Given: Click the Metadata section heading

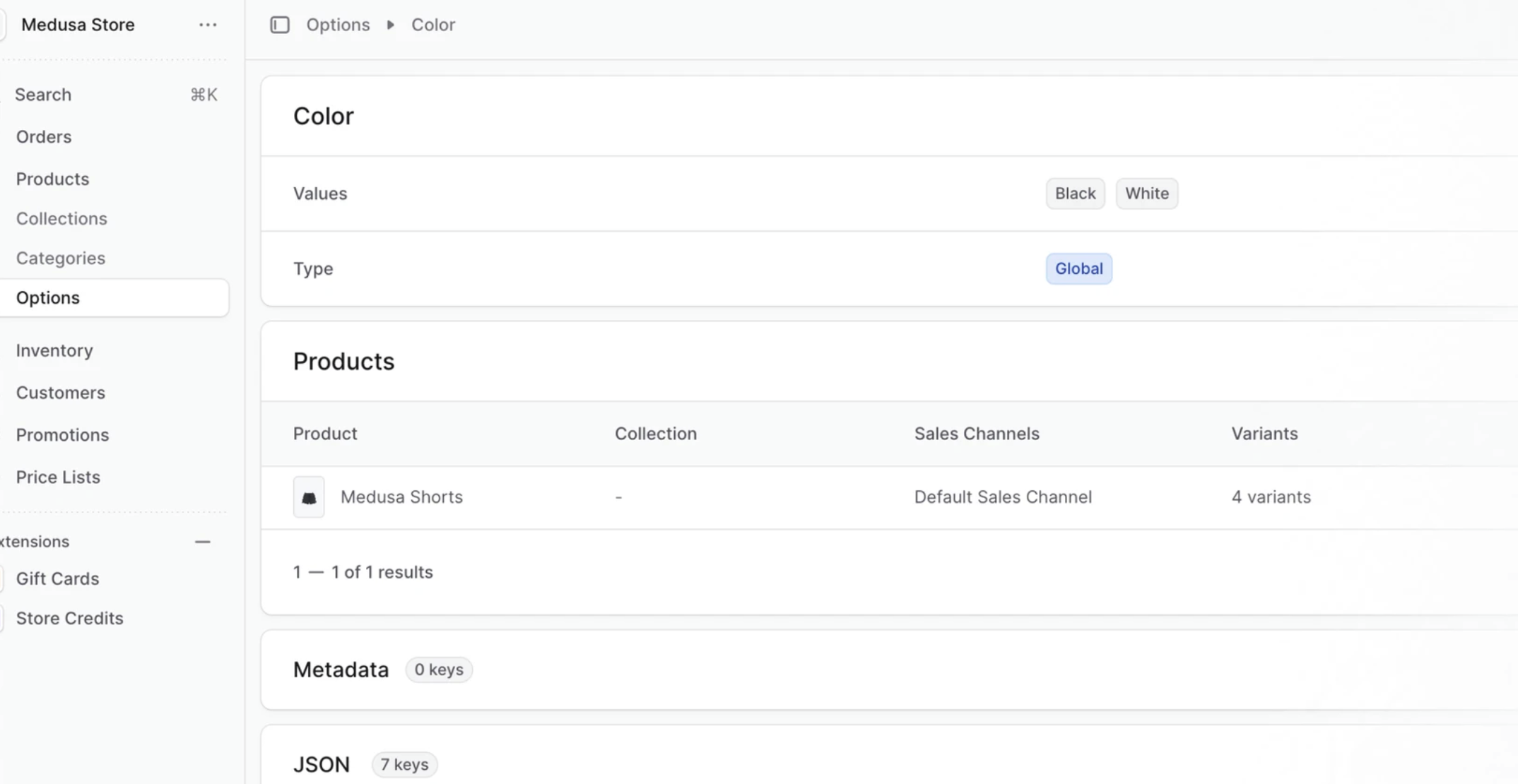Looking at the screenshot, I should click(341, 670).
